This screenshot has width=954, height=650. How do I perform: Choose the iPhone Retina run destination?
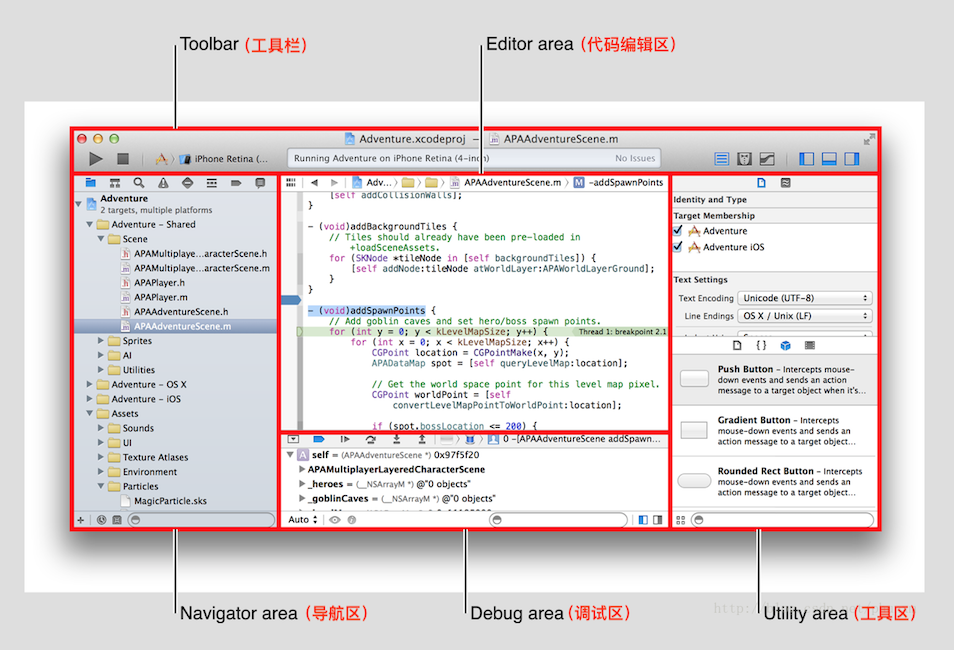click(225, 159)
